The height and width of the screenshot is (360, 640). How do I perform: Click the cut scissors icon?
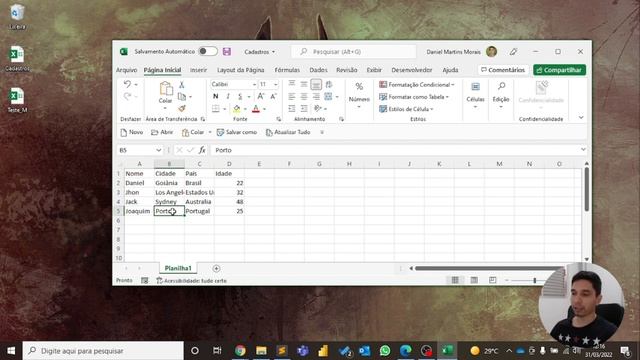(x=182, y=84)
